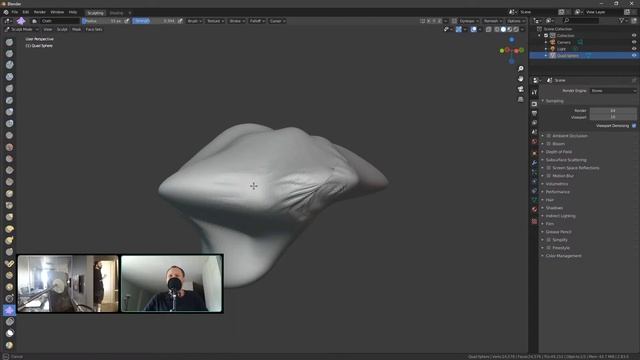Open the World properties tab

534,142
